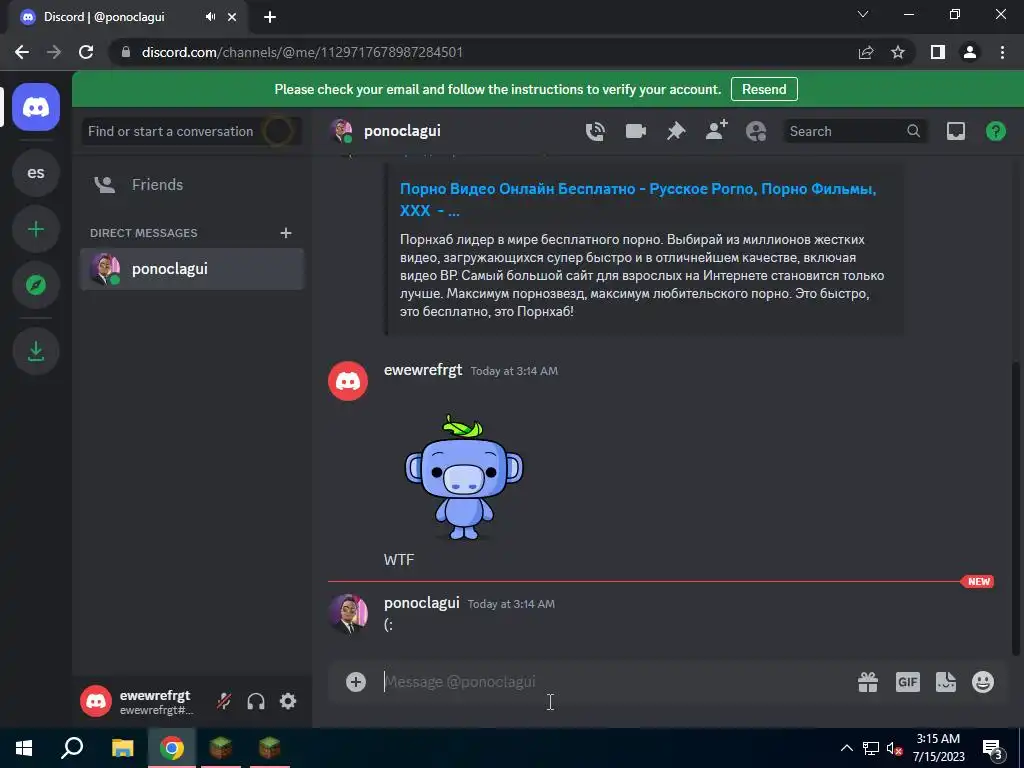Open Windows Start menu
The image size is (1024, 768).
[24, 748]
